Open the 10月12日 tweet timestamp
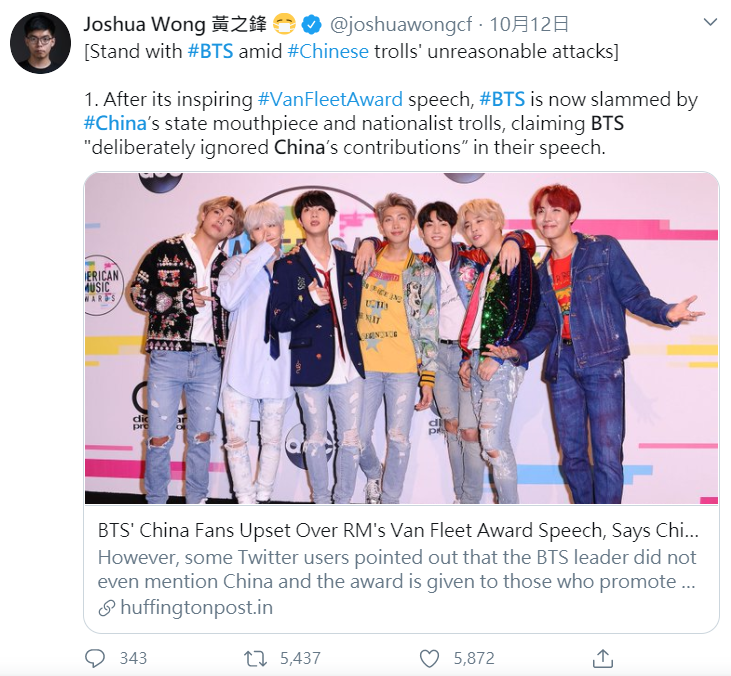This screenshot has width=731, height=676. pos(529,24)
